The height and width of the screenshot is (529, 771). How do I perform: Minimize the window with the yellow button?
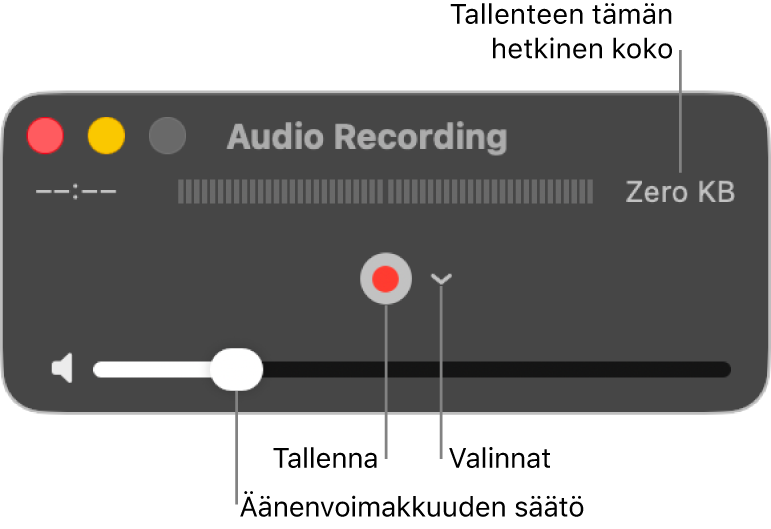tap(106, 136)
